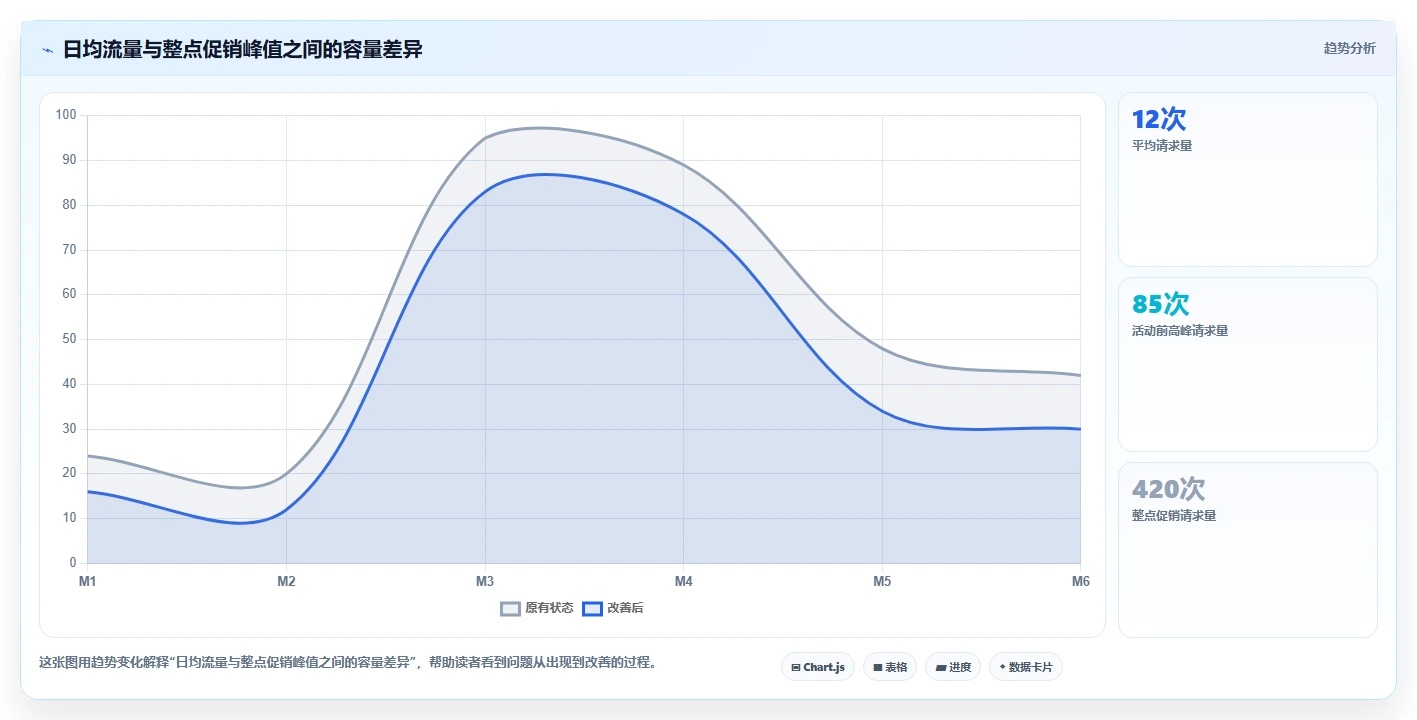The height and width of the screenshot is (720, 1417).
Task: Click the M6 x-axis label
Action: click(x=1080, y=581)
